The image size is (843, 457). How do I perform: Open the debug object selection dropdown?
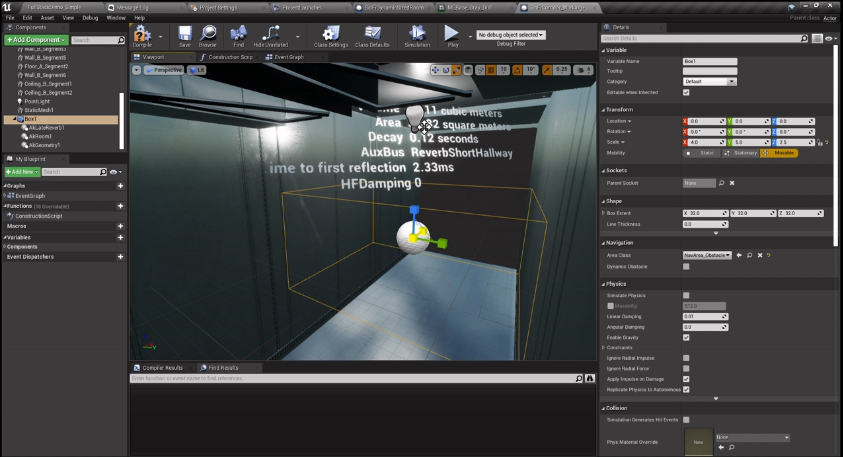(512, 35)
